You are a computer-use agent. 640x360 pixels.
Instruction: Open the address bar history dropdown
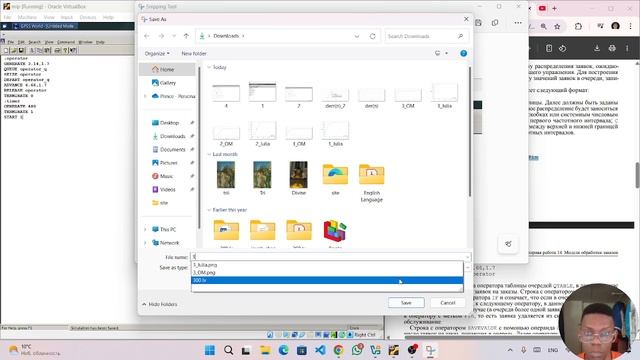[x=357, y=36]
